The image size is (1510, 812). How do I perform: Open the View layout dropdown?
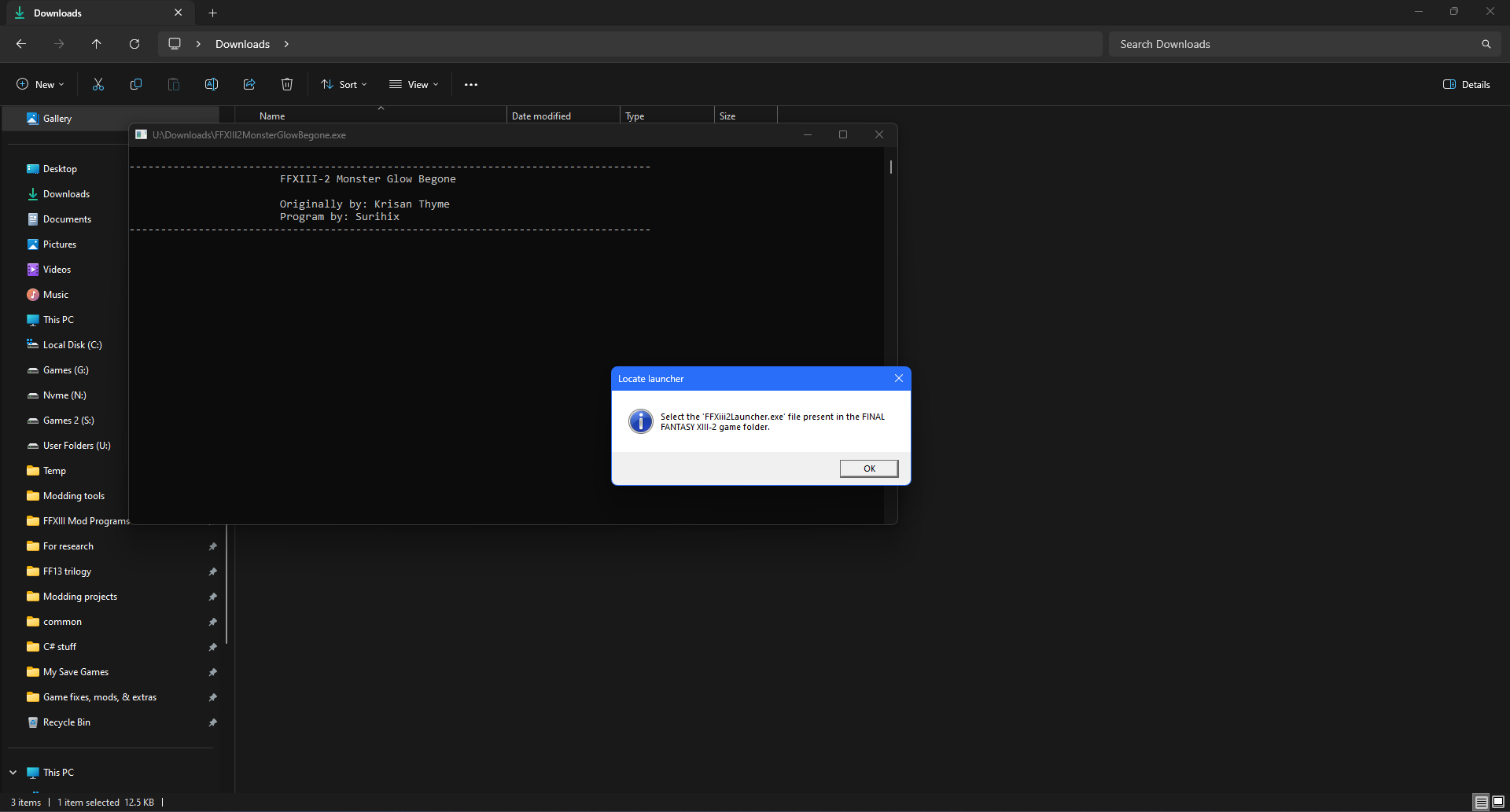point(414,84)
